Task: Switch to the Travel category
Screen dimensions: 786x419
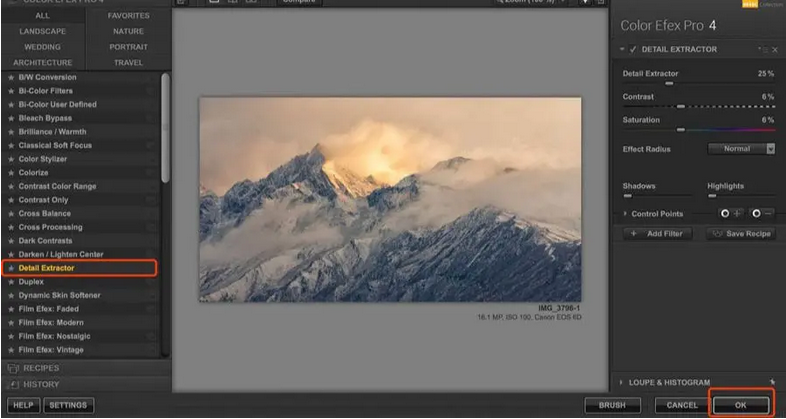Action: pos(128,63)
